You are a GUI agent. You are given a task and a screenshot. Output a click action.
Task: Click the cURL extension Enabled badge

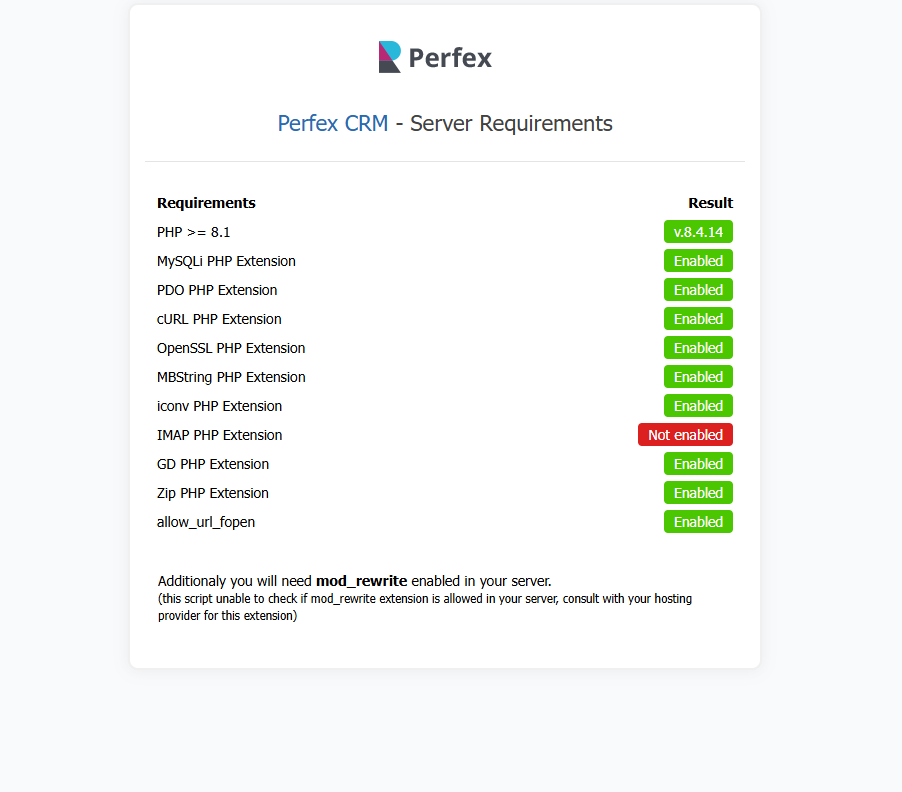[x=698, y=319]
